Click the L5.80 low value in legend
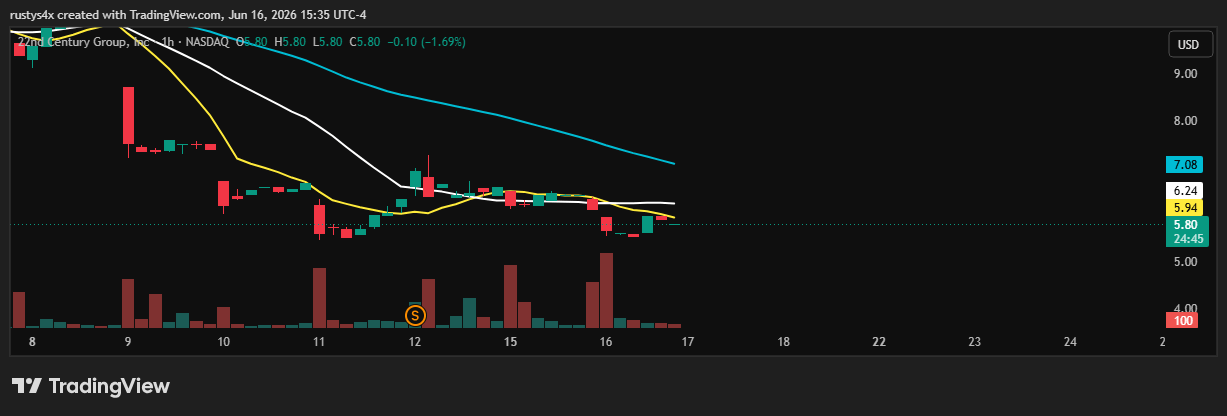Image resolution: width=1227 pixels, height=416 pixels. (327, 42)
